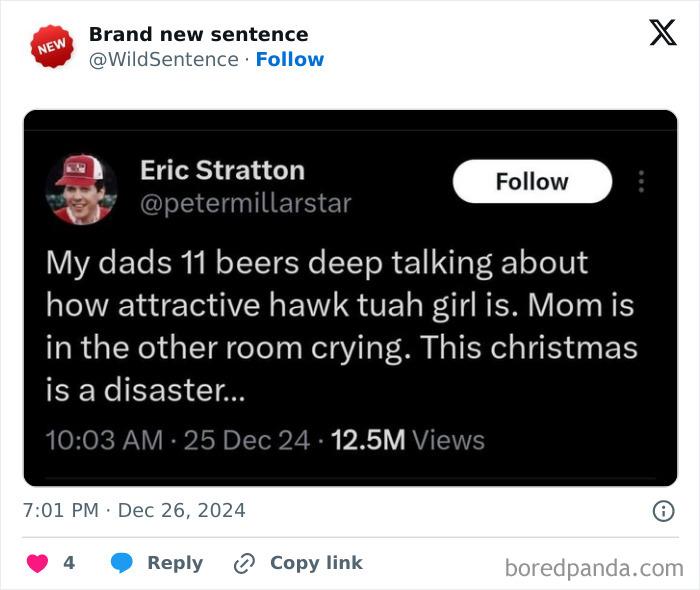View the 12.5M Views count
This screenshot has height=590, width=700.
click(x=407, y=440)
